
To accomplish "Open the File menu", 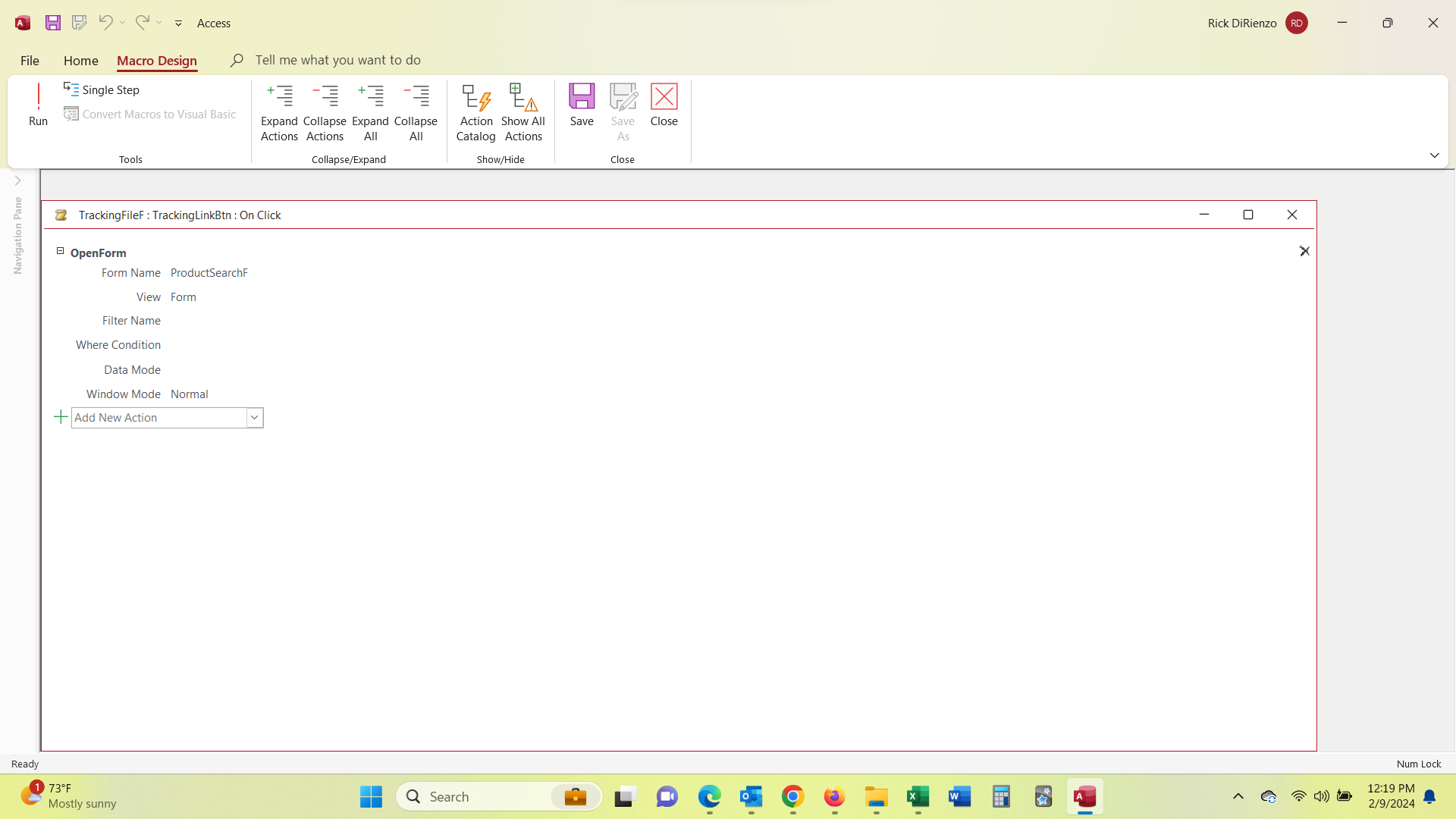I will click(x=29, y=60).
